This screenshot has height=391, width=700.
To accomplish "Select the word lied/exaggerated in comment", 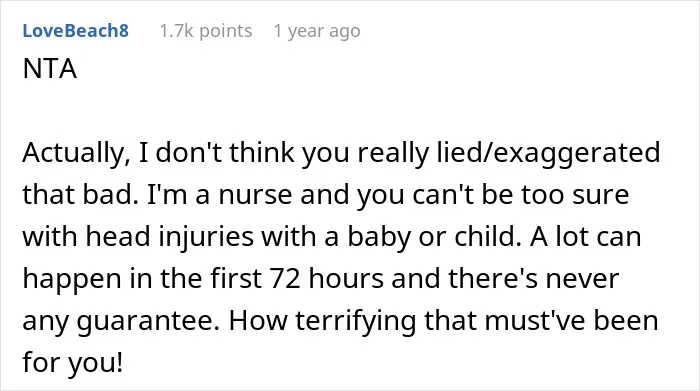I will pyautogui.click(x=548, y=153).
